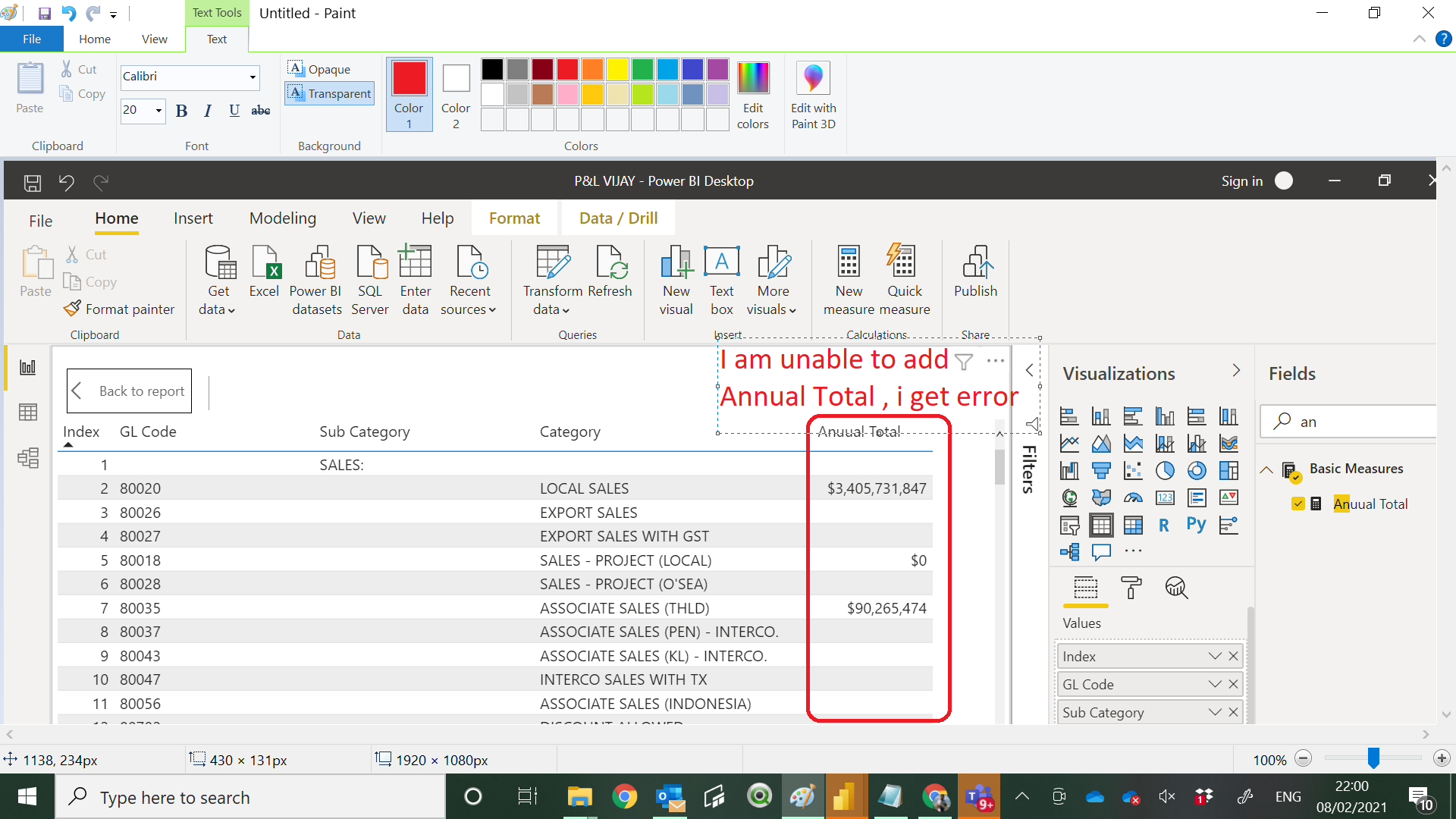This screenshot has width=1456, height=819.
Task: Switch to the Modeling ribbon tab
Action: (282, 218)
